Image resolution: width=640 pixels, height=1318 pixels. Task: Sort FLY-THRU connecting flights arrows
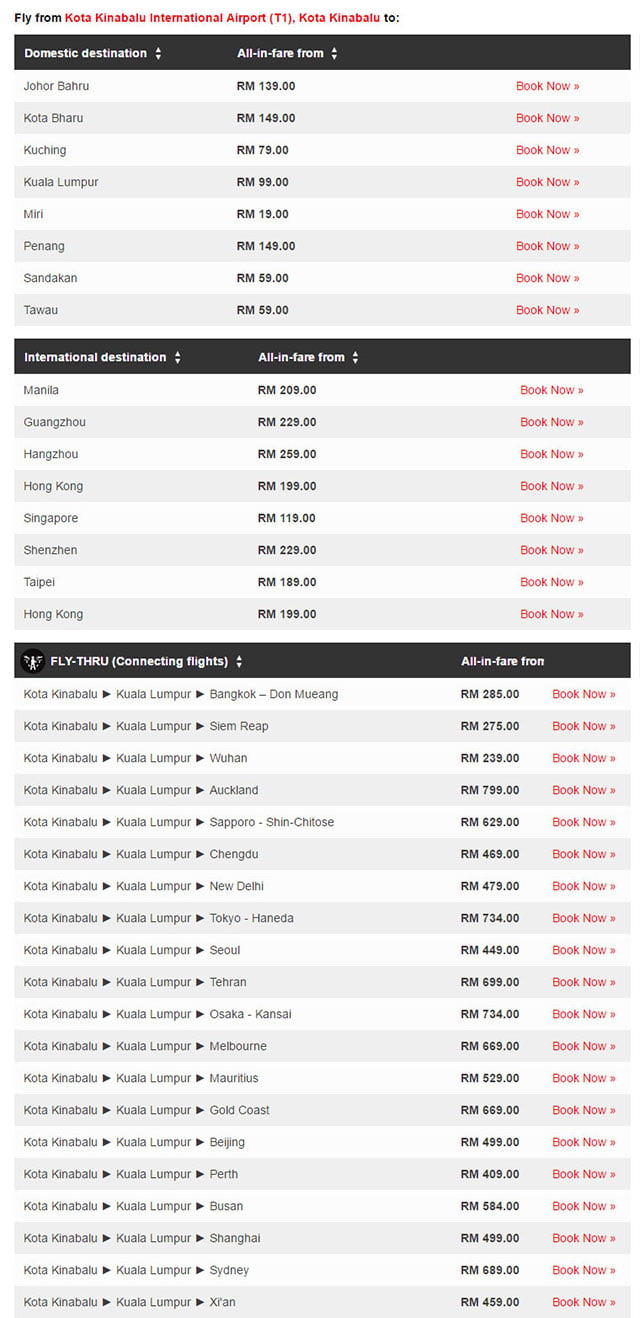(239, 662)
